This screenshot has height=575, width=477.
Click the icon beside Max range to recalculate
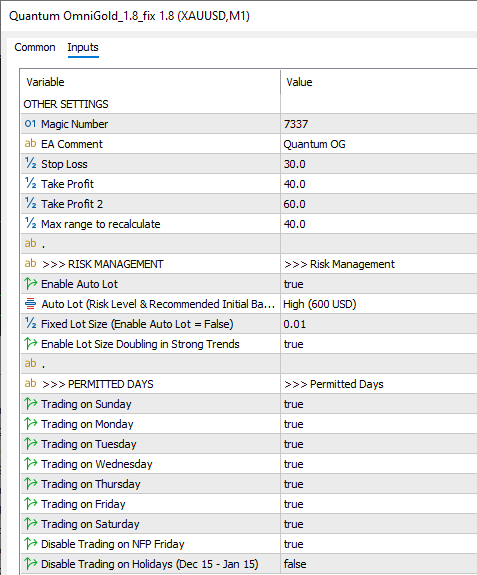[30, 223]
